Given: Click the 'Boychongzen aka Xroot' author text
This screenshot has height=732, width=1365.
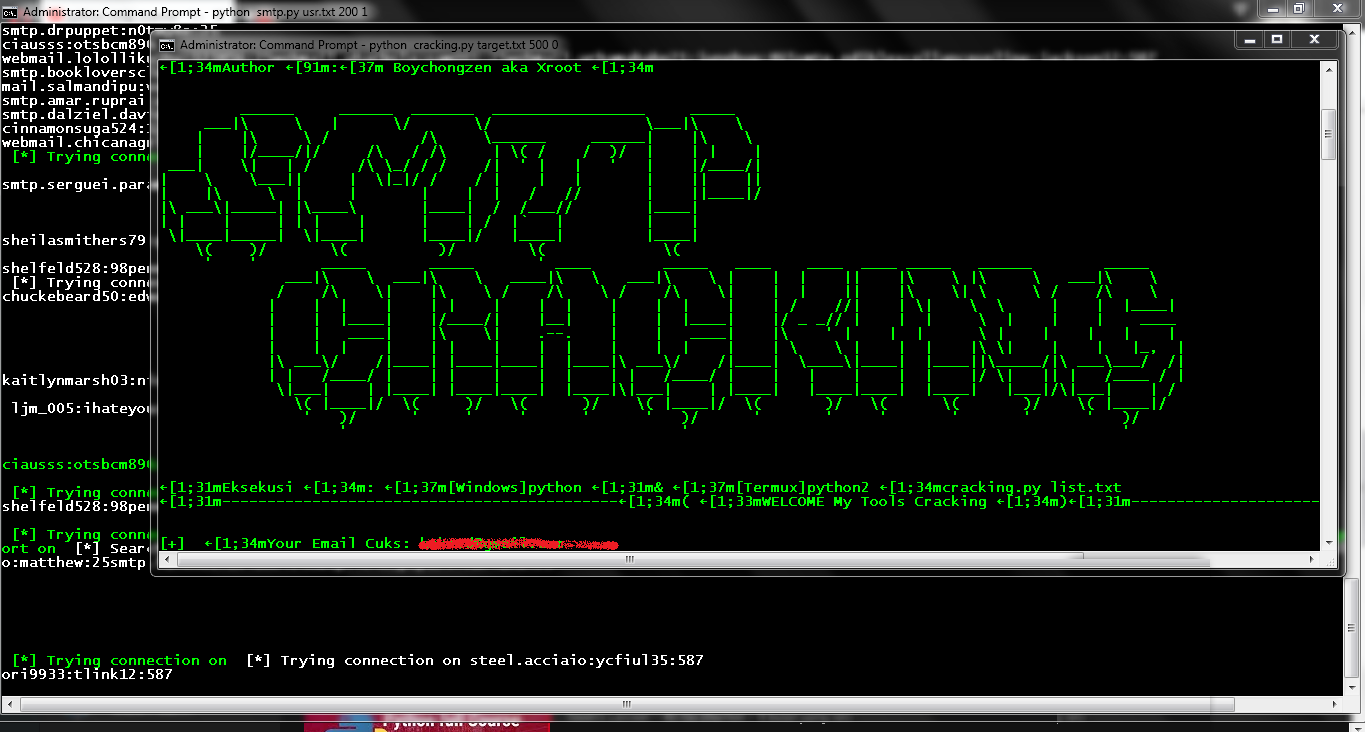Looking at the screenshot, I should coord(486,67).
